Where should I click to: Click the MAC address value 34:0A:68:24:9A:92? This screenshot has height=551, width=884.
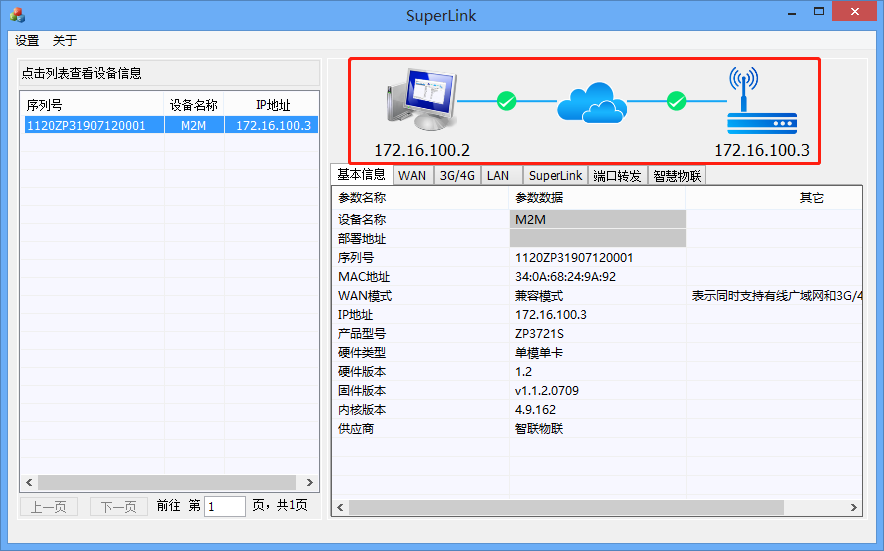pyautogui.click(x=565, y=276)
